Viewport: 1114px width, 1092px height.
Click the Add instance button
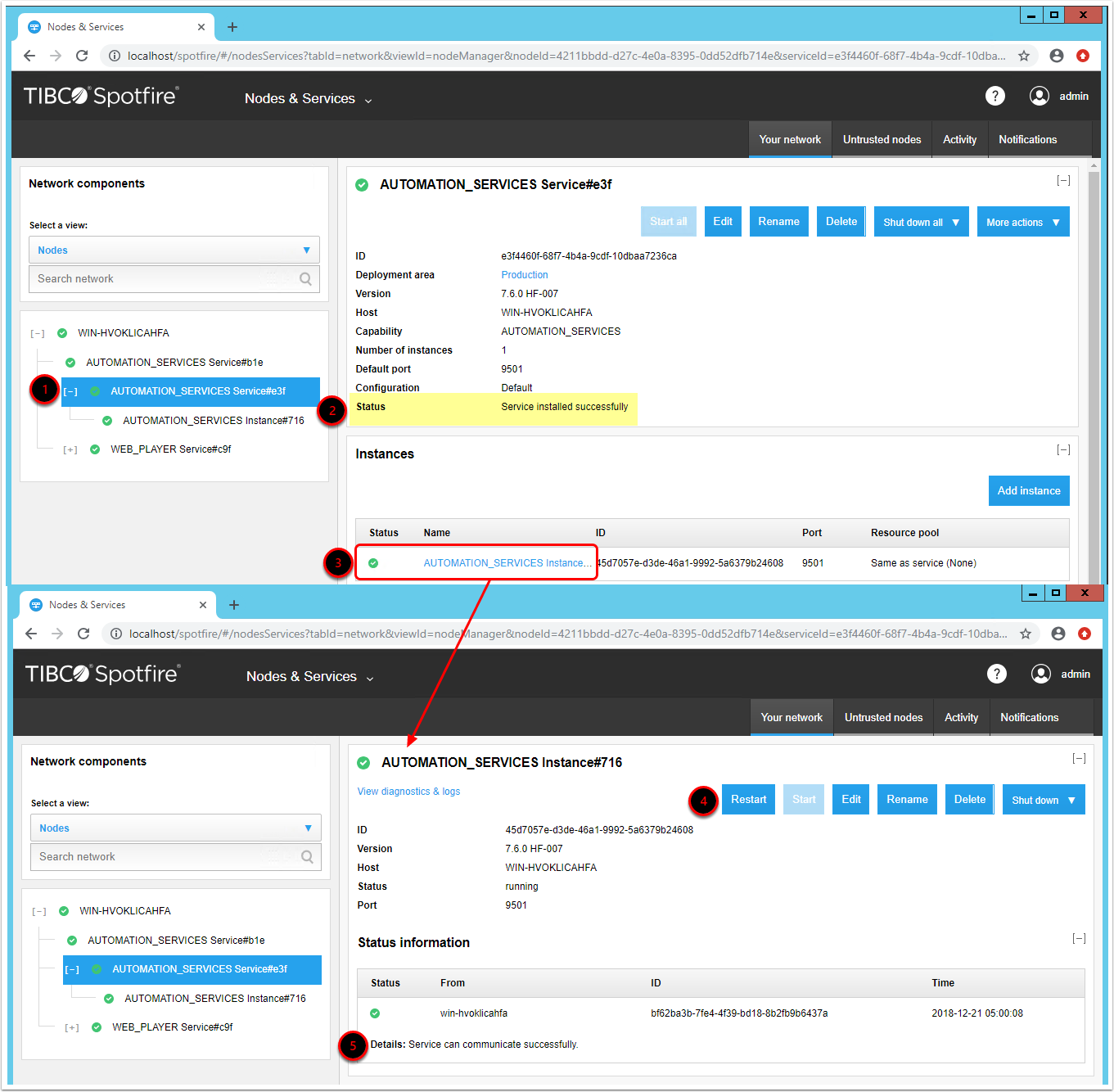pos(1029,490)
